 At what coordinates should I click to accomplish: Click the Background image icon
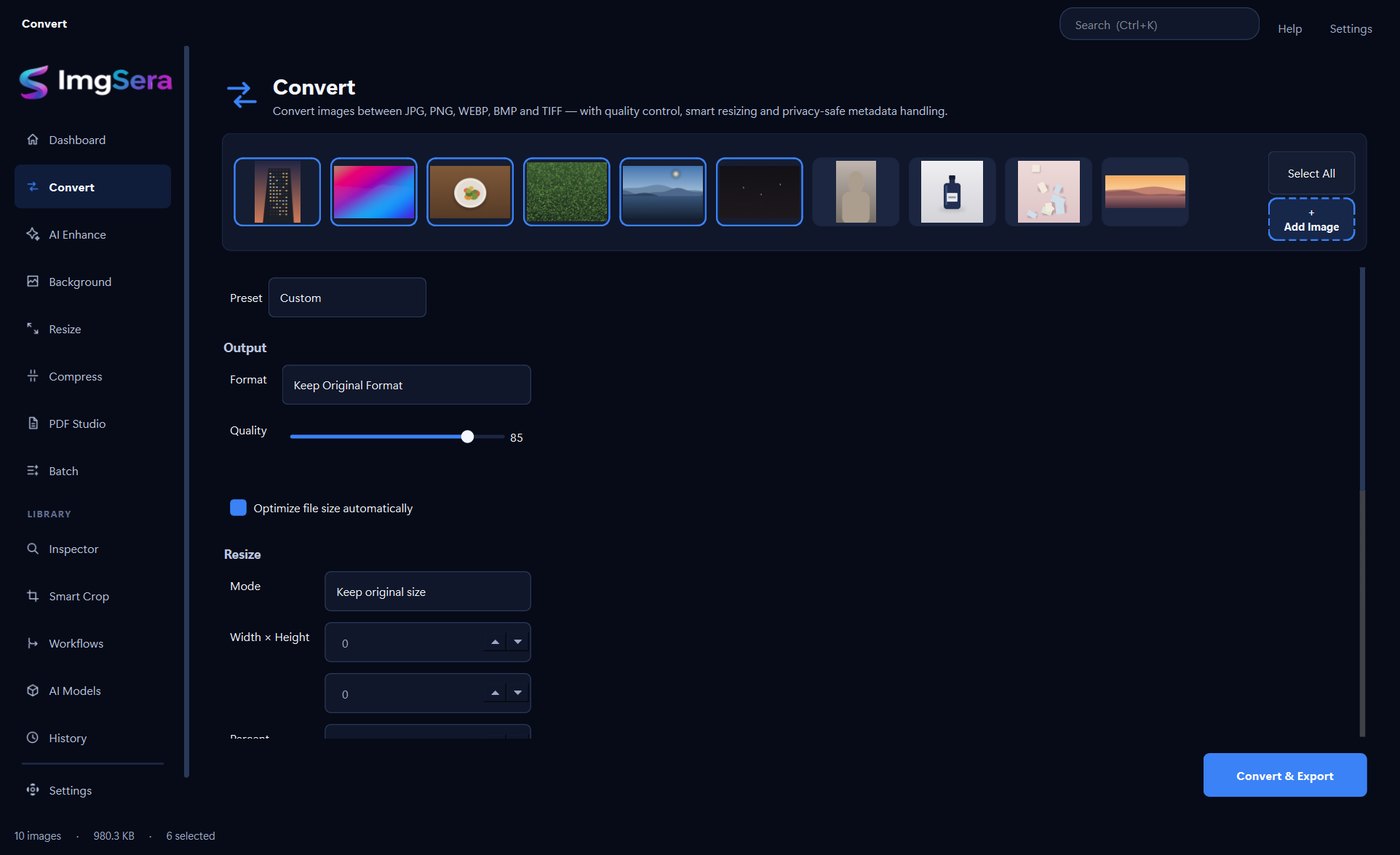click(33, 282)
